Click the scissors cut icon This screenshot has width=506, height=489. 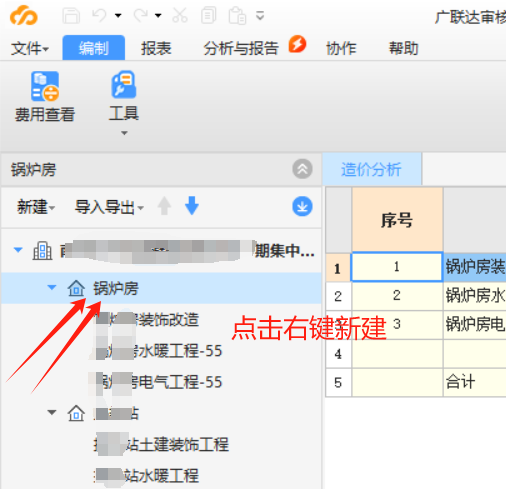(180, 15)
